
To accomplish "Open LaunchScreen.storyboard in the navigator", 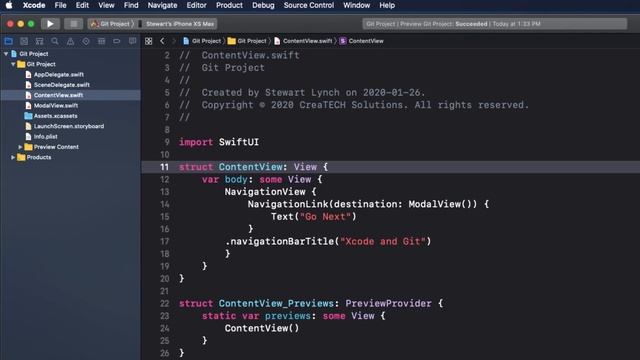I will coord(64,126).
